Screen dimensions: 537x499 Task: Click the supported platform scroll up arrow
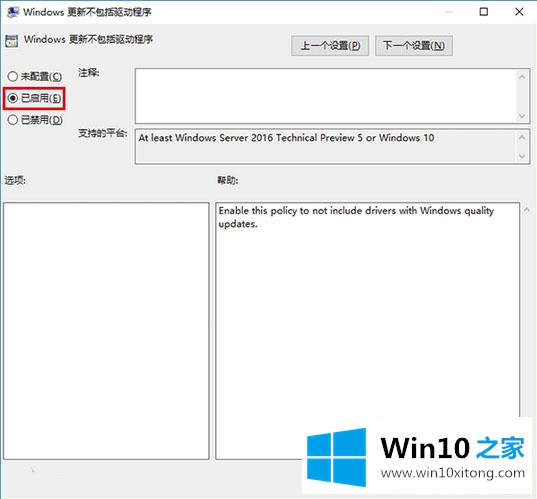(522, 137)
